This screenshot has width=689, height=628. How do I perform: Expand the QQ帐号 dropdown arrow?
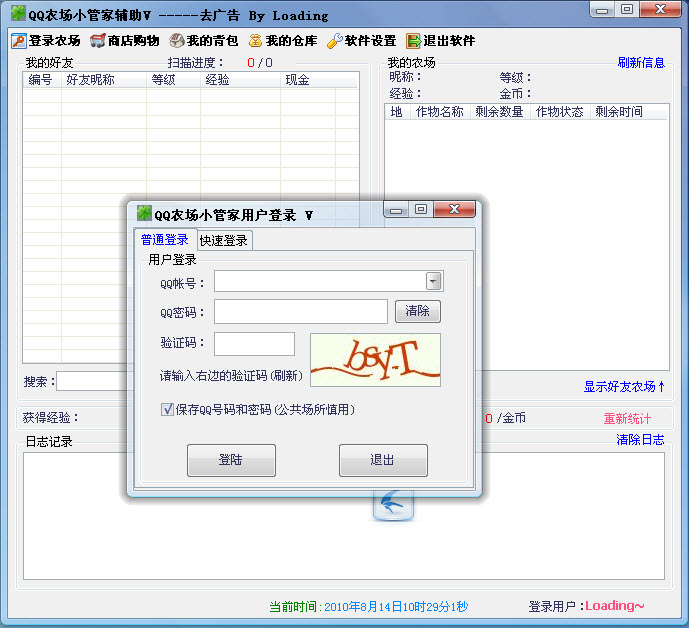434,281
